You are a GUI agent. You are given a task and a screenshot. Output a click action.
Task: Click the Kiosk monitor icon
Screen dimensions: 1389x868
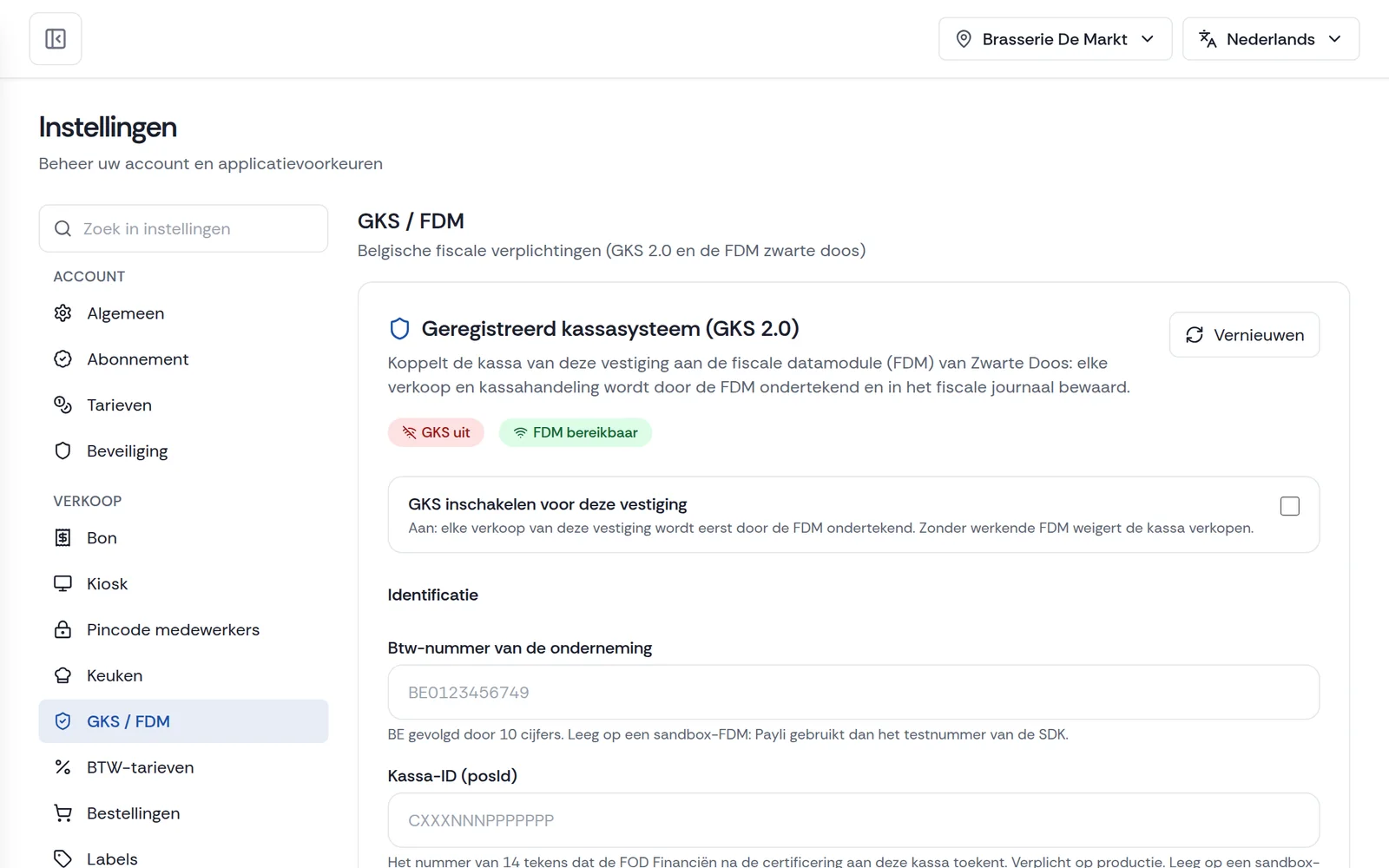pyautogui.click(x=63, y=584)
